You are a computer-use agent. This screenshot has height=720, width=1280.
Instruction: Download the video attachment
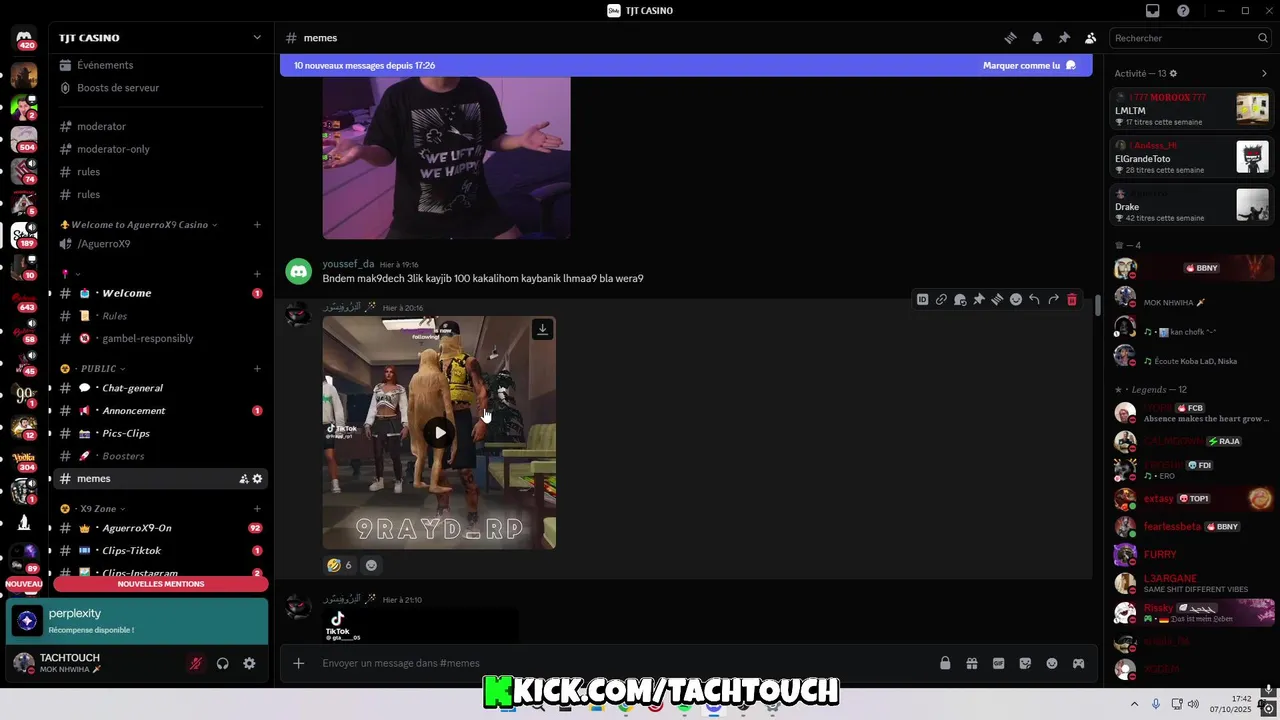pos(542,329)
